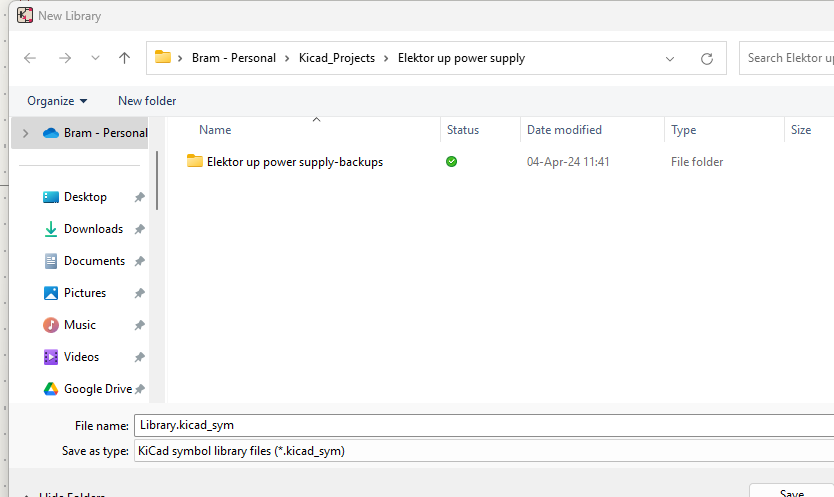
Task: Open the Save as type dropdown
Action: 484,451
